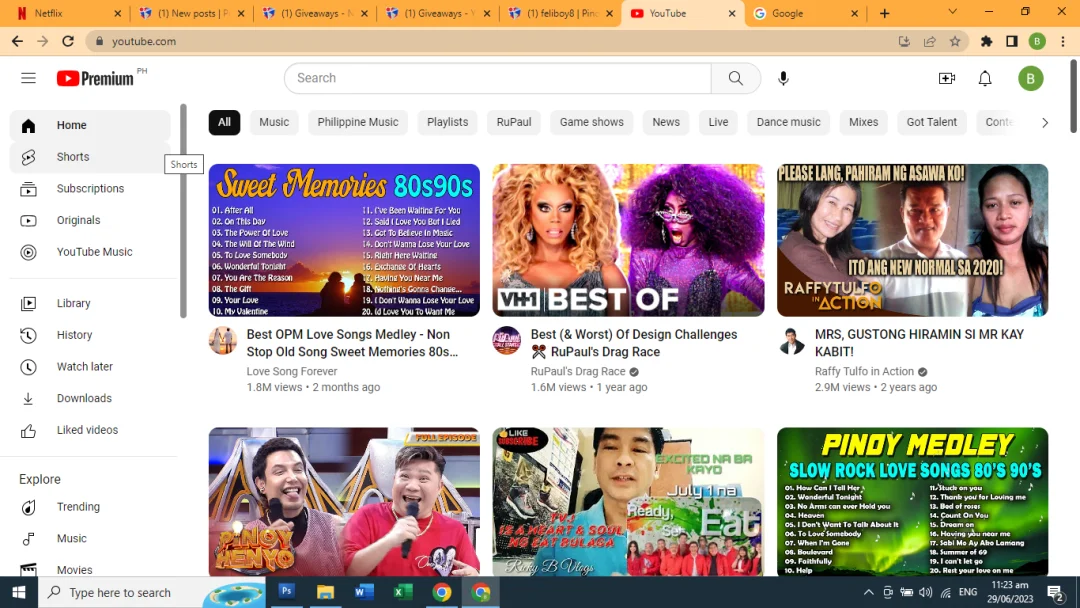Select the Philippine Music filter chip
Image resolution: width=1080 pixels, height=608 pixels.
tap(357, 123)
